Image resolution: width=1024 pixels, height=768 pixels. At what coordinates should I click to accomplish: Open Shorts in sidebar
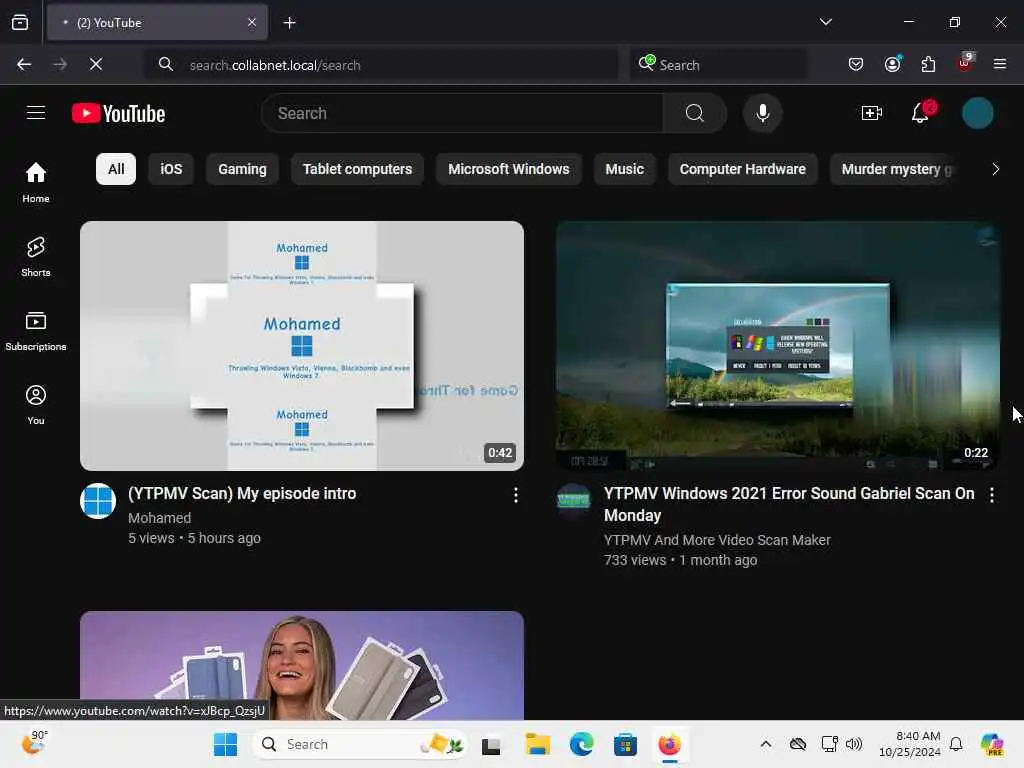point(36,257)
